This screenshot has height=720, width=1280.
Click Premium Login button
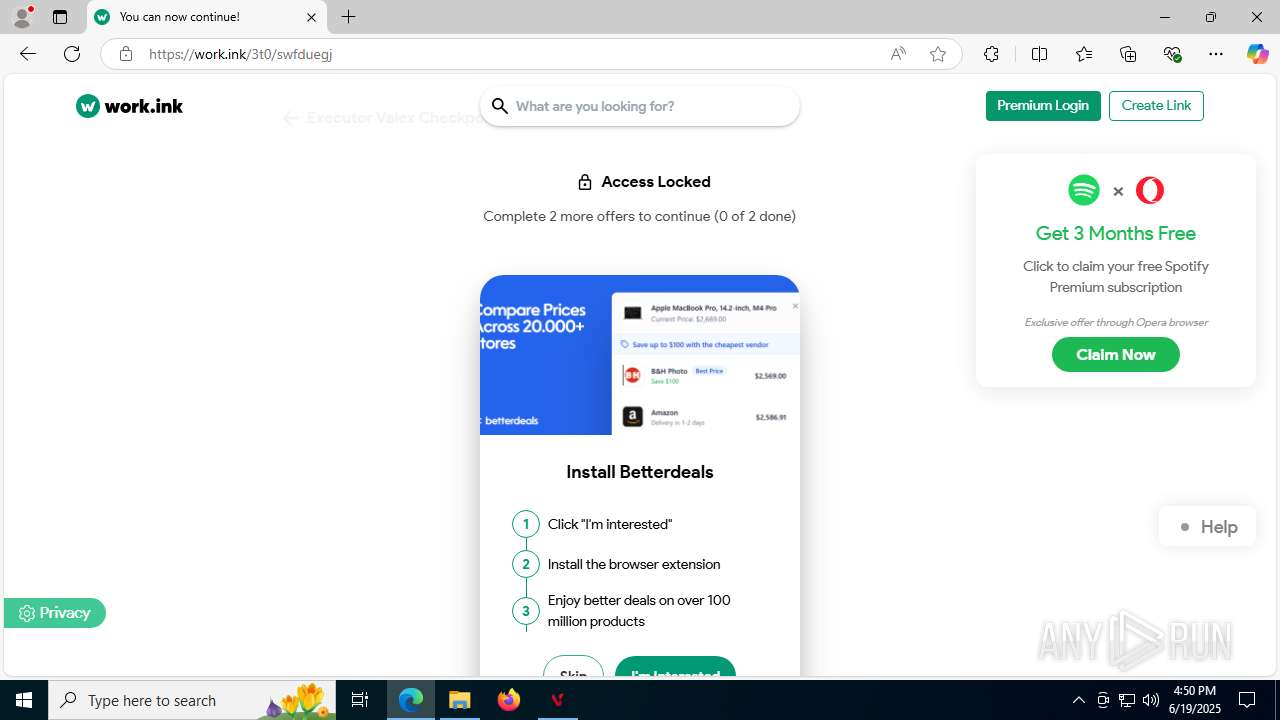coord(1043,106)
